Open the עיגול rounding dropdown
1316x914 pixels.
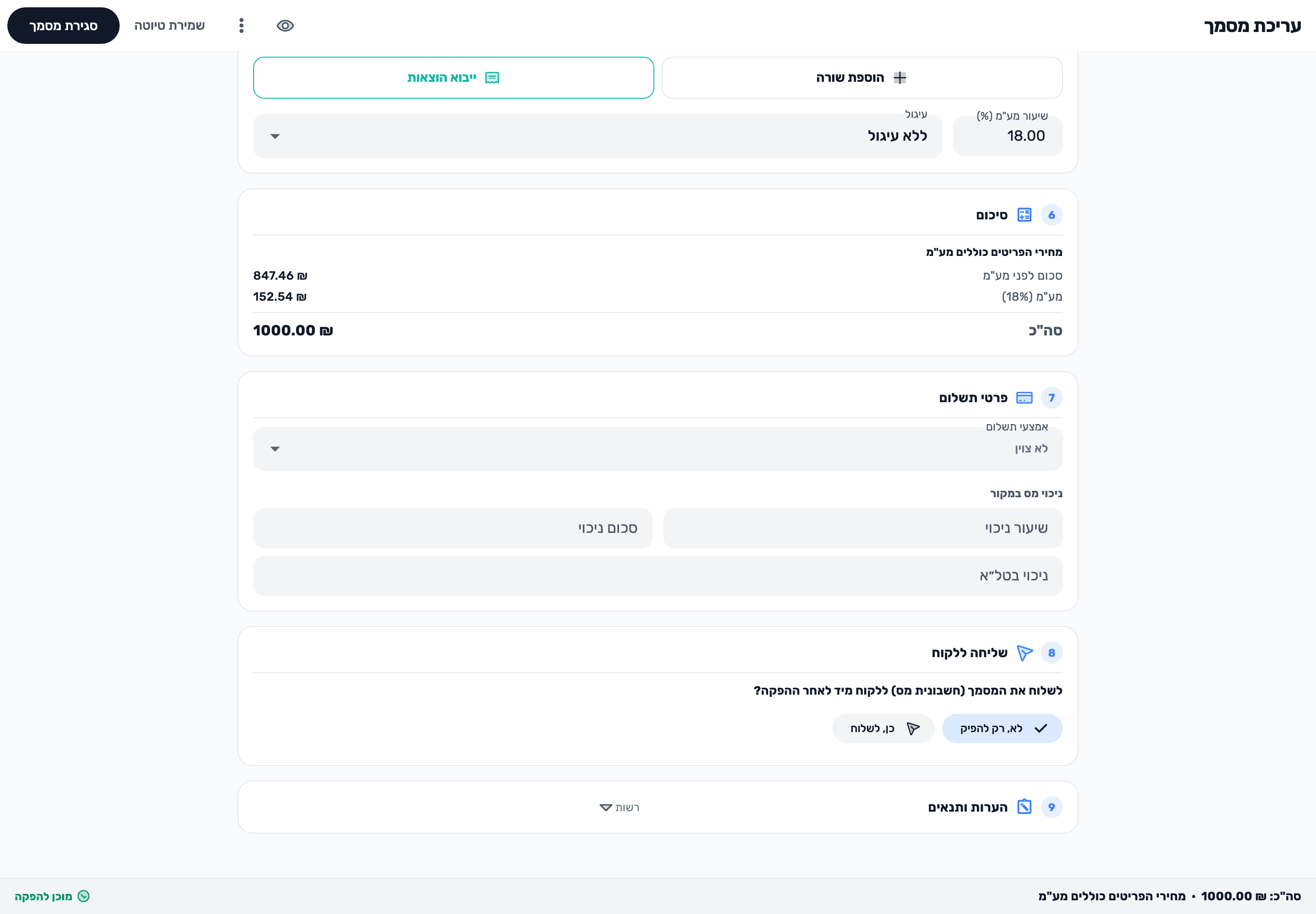(597, 136)
